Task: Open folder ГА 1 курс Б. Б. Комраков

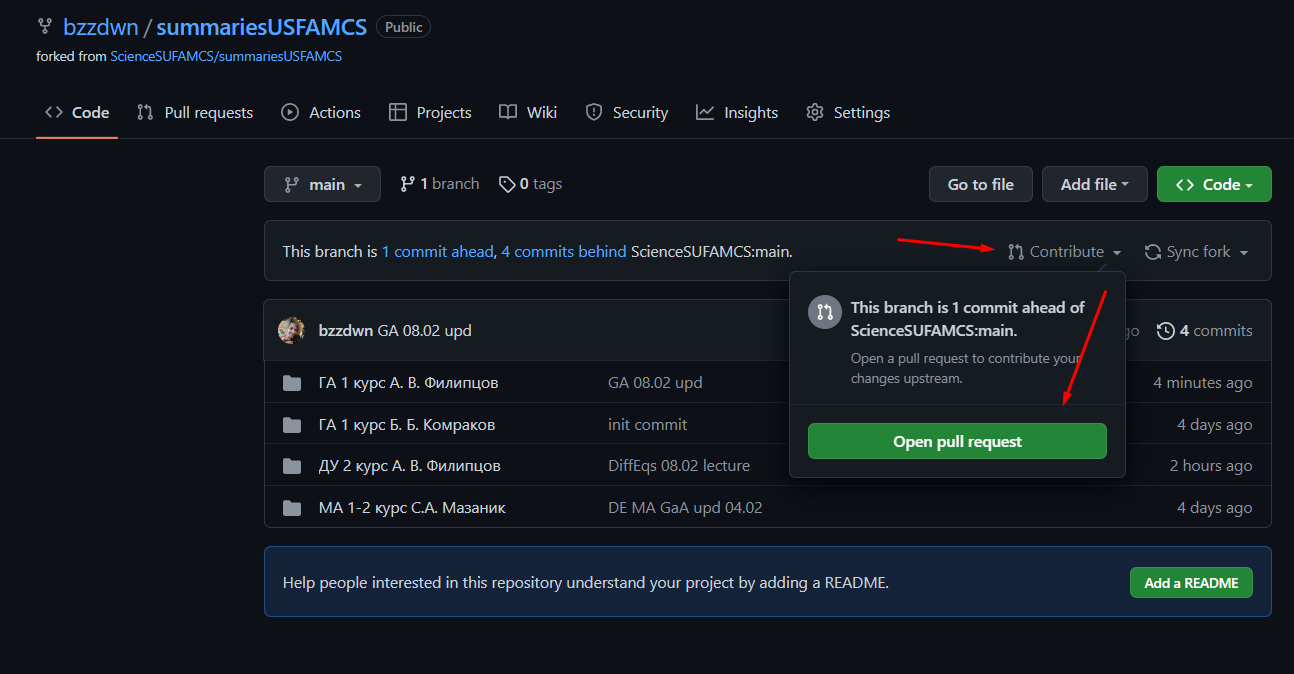Action: [407, 425]
